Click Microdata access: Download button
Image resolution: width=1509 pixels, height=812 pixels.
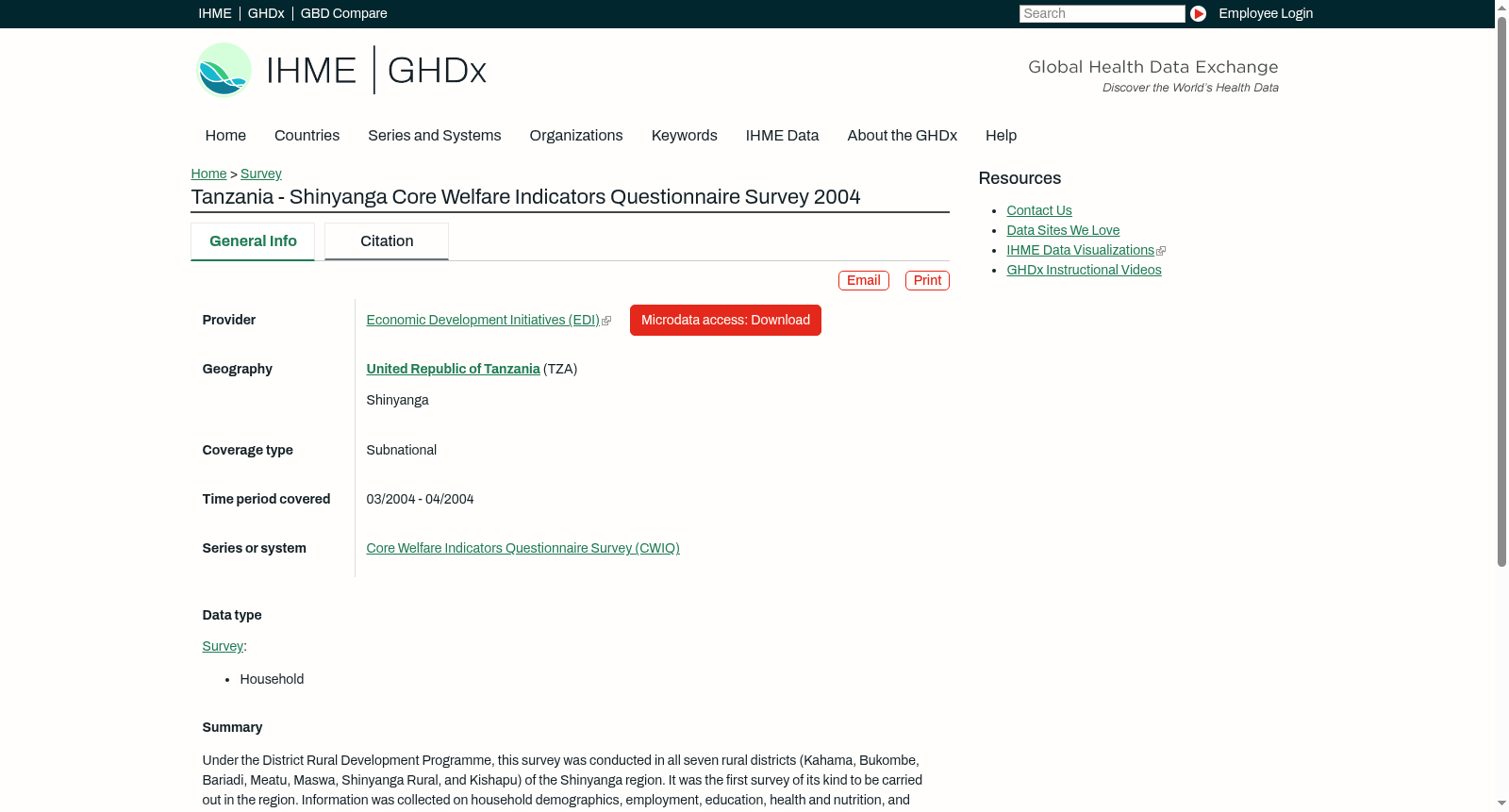[725, 321]
